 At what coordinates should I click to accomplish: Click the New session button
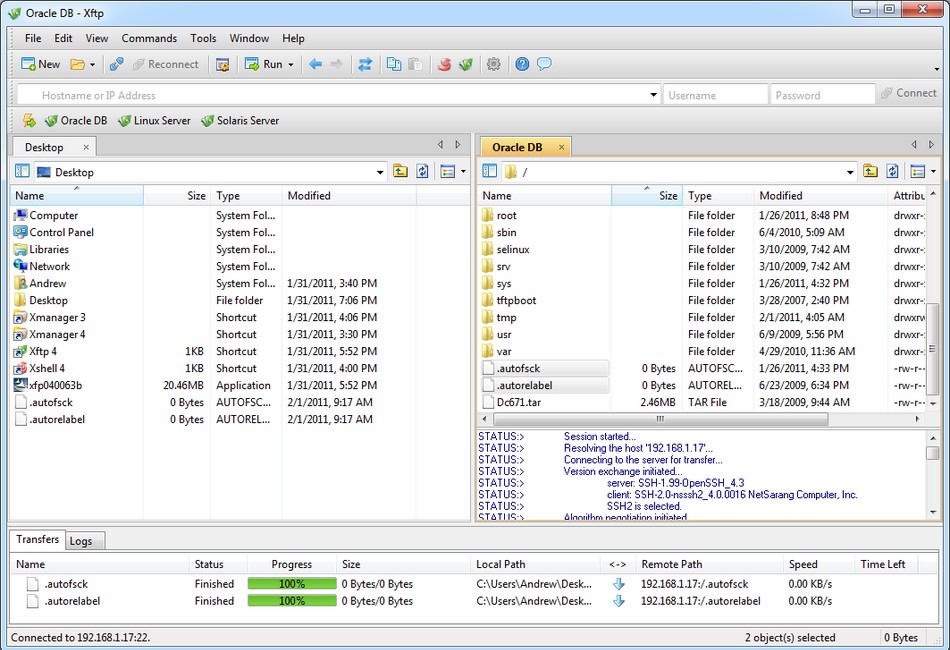click(41, 64)
